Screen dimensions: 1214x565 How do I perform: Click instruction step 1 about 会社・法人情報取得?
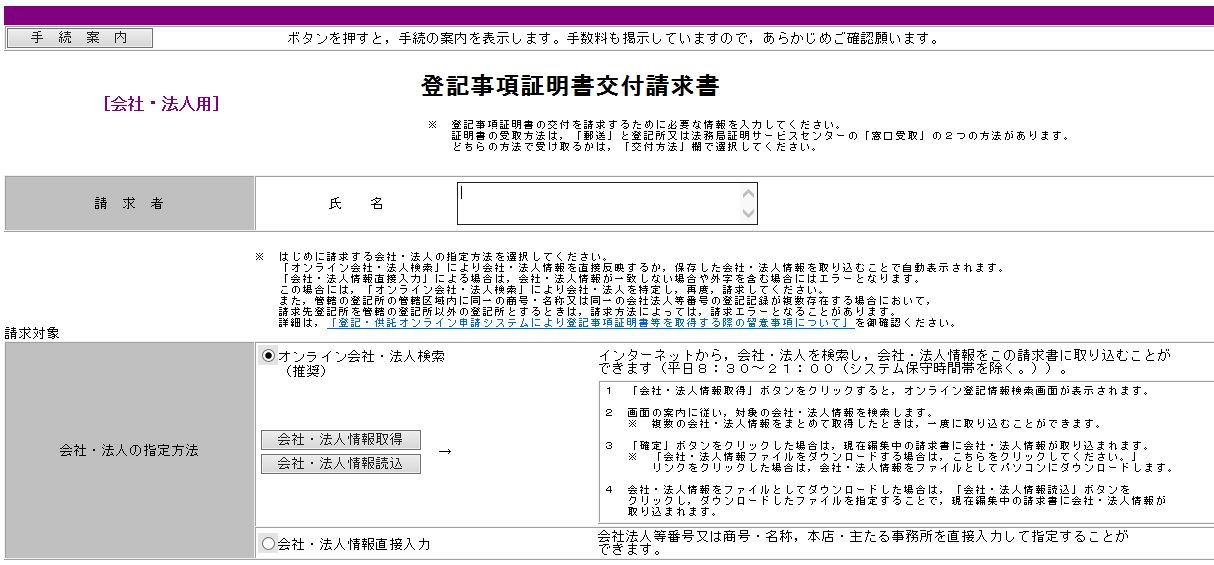click(877, 391)
